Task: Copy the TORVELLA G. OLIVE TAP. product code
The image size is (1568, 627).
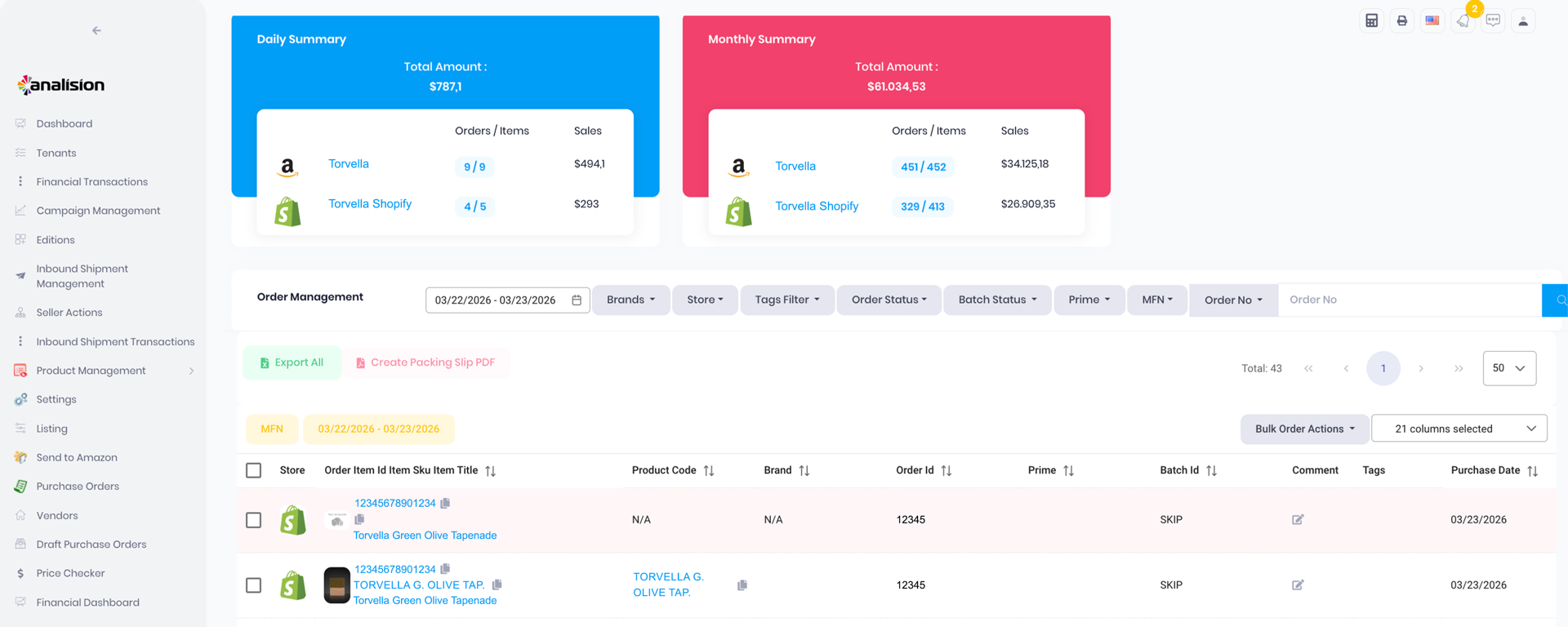Action: tap(742, 585)
